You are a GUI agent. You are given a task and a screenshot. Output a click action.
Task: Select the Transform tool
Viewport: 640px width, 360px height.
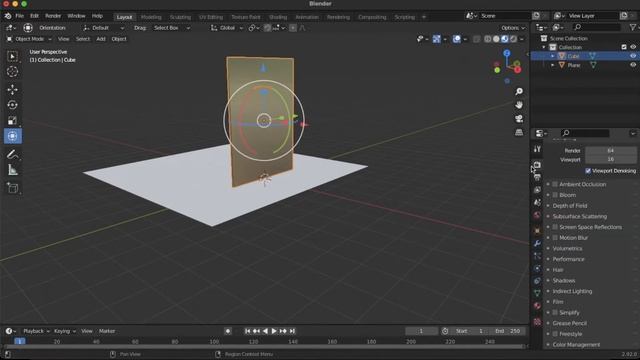point(12,136)
